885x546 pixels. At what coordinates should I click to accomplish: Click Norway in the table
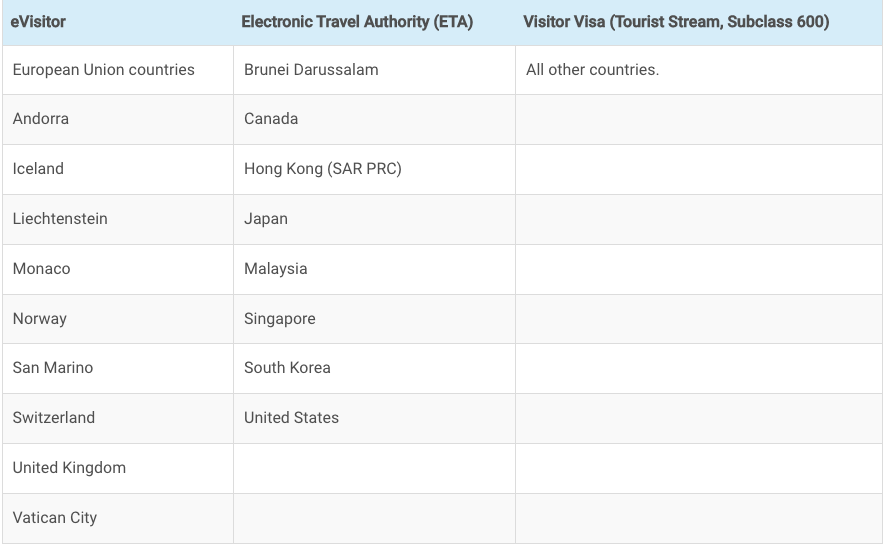[x=40, y=319]
